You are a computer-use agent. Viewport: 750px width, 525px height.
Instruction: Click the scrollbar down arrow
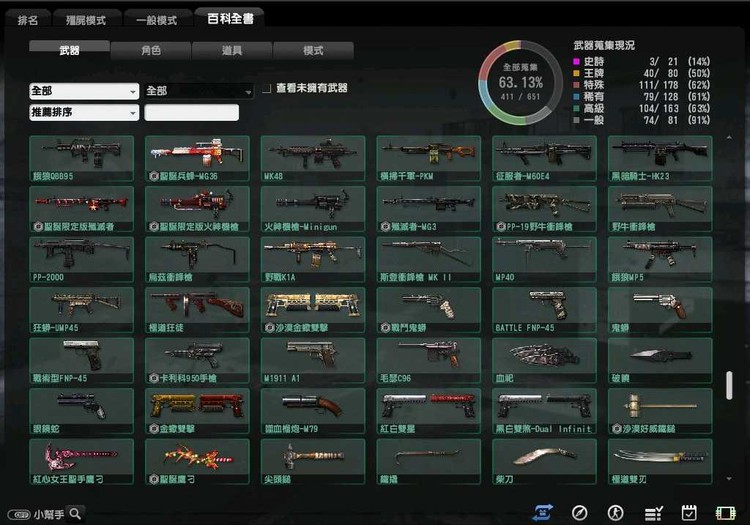click(x=729, y=478)
